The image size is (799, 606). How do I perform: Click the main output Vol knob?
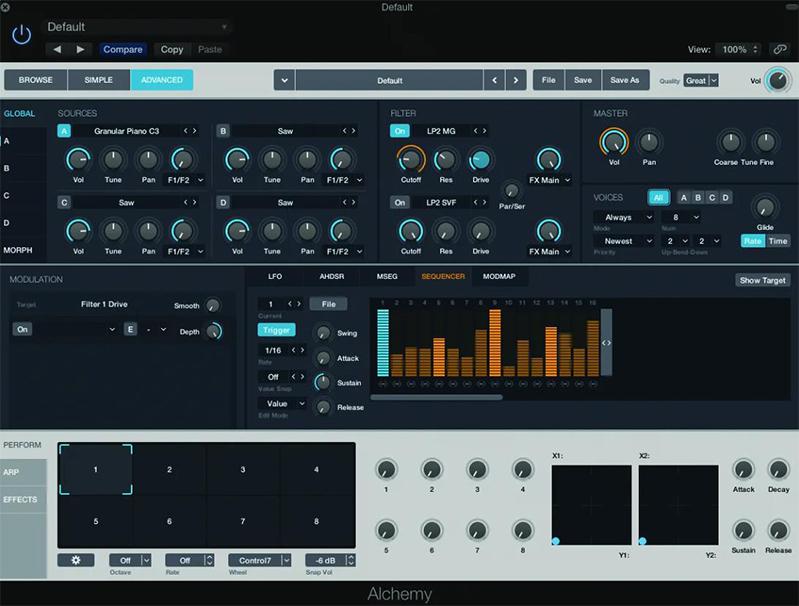pos(778,81)
